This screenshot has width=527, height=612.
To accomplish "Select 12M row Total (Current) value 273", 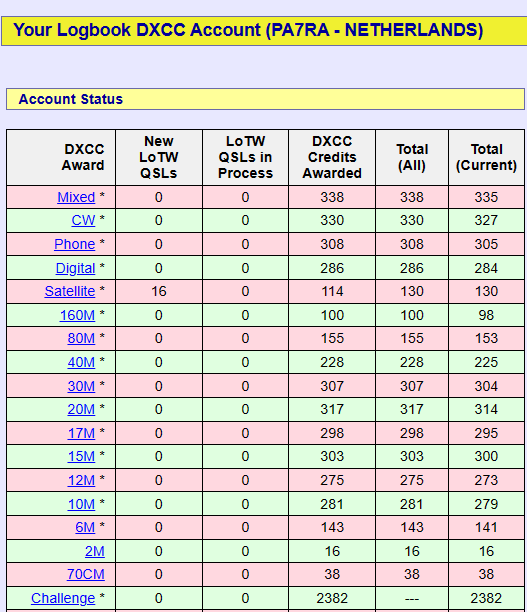I will click(486, 480).
